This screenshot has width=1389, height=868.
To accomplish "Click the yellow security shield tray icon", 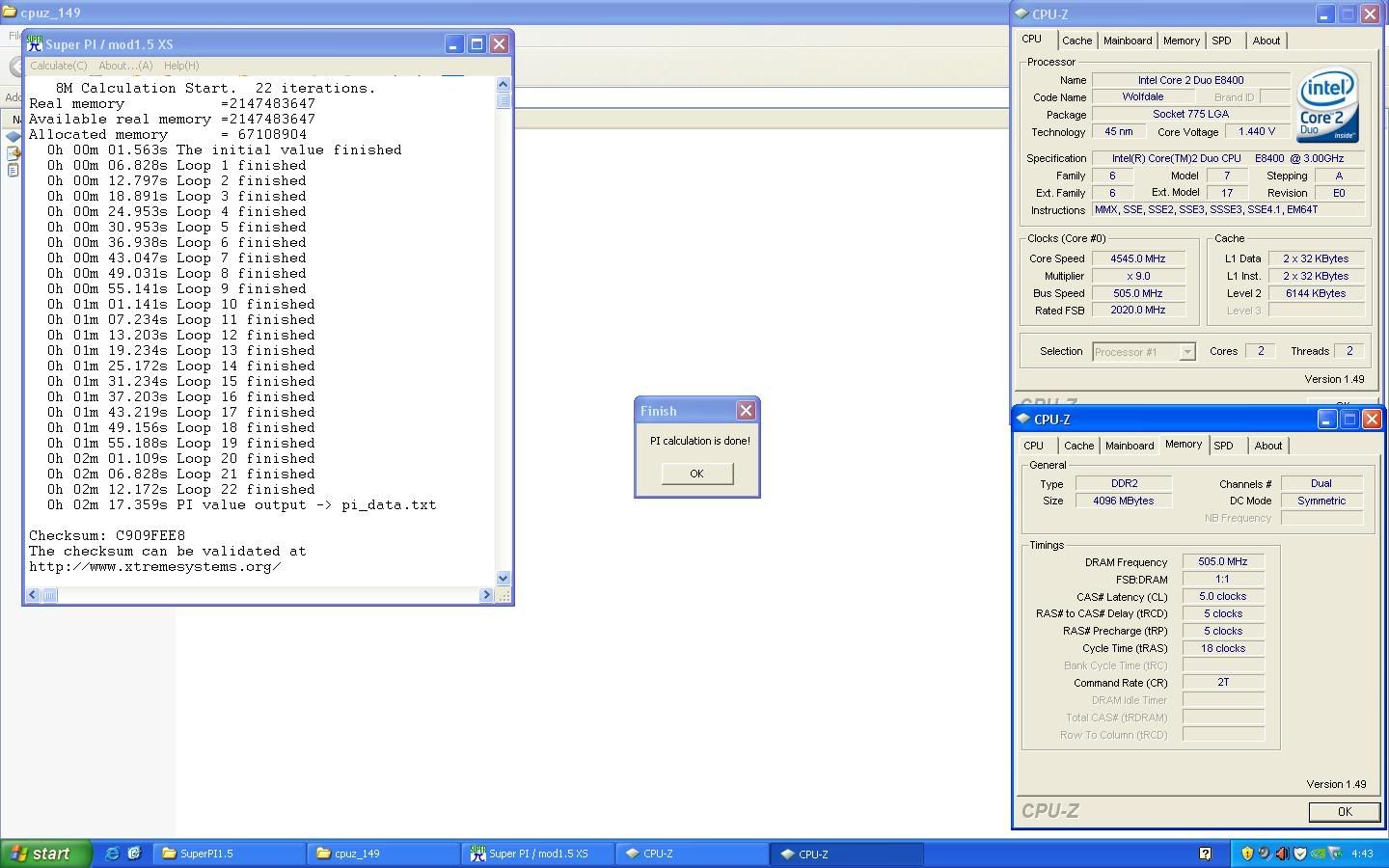I will click(1247, 854).
